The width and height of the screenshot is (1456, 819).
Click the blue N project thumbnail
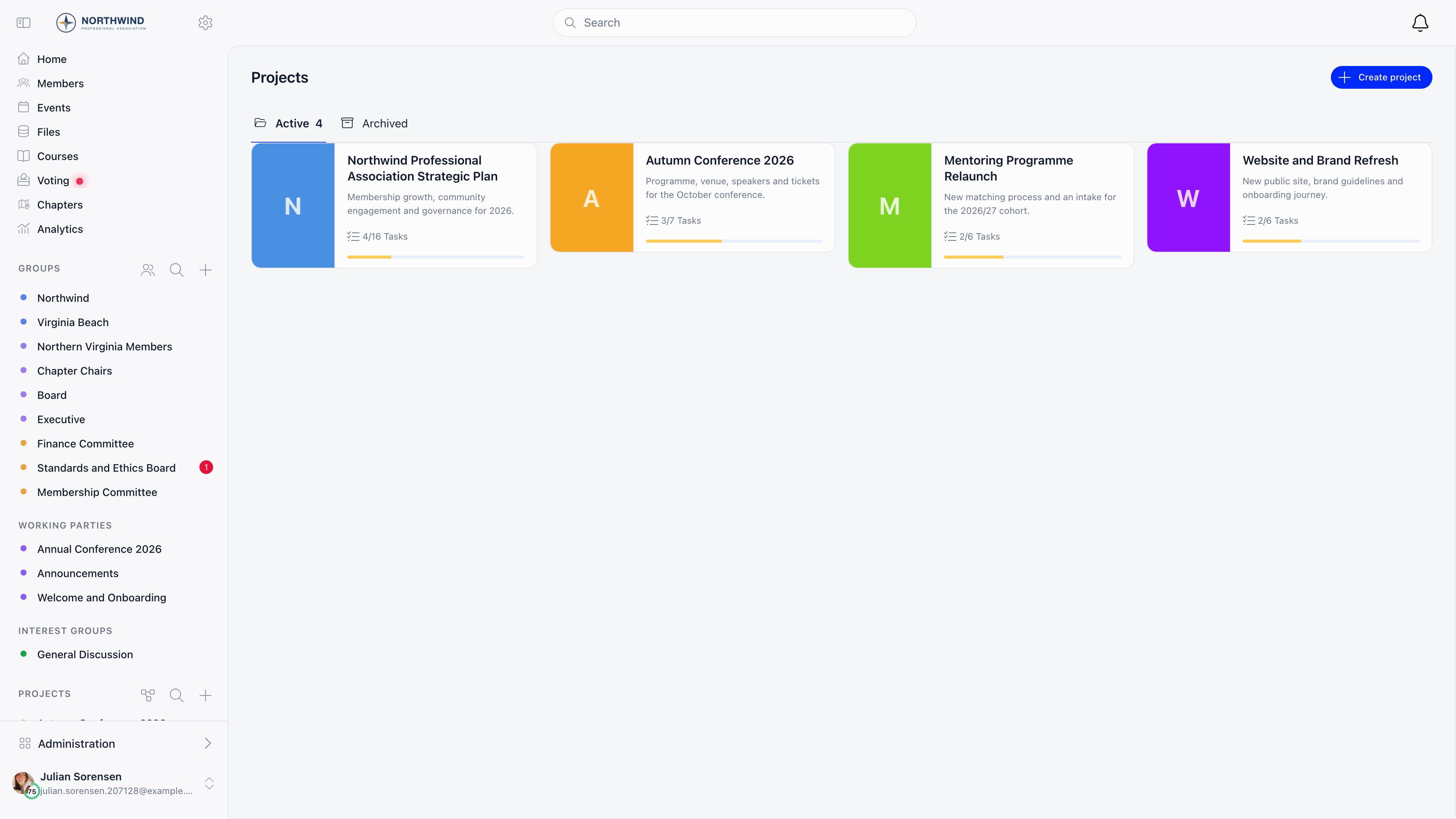click(x=293, y=205)
